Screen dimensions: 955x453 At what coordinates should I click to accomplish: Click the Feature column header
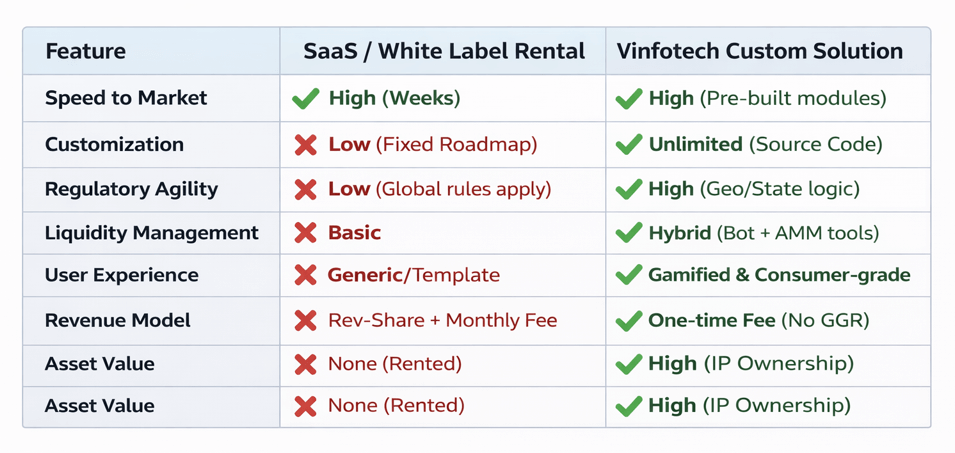coord(85,51)
